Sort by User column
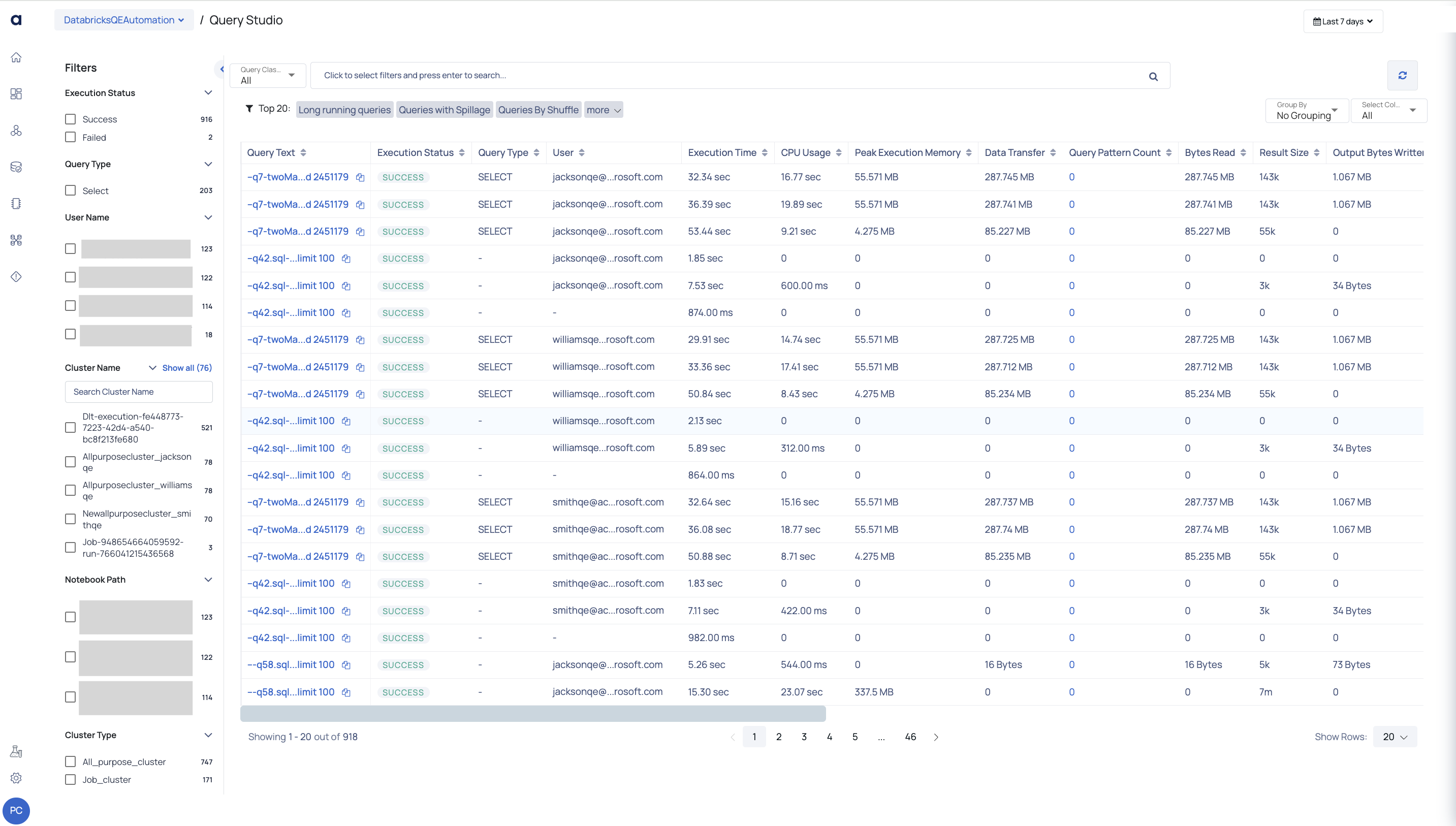1456x826 pixels. click(x=581, y=152)
